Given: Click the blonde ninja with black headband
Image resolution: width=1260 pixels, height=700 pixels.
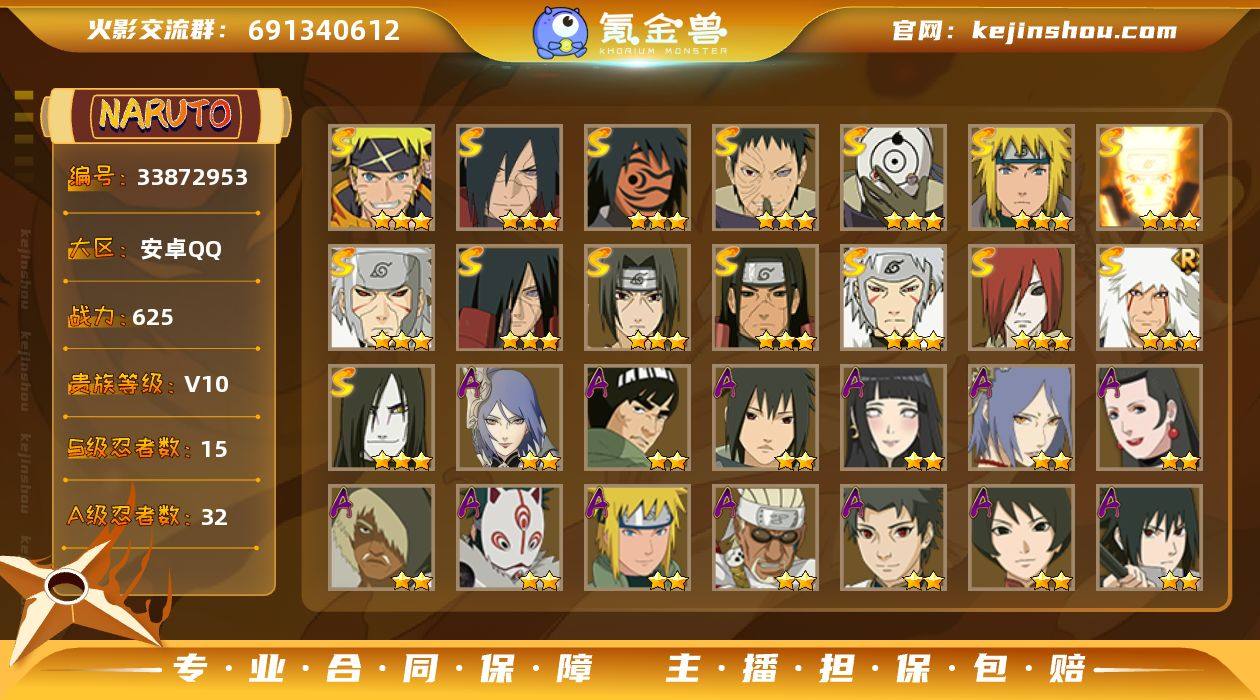Looking at the screenshot, I should [x=381, y=178].
